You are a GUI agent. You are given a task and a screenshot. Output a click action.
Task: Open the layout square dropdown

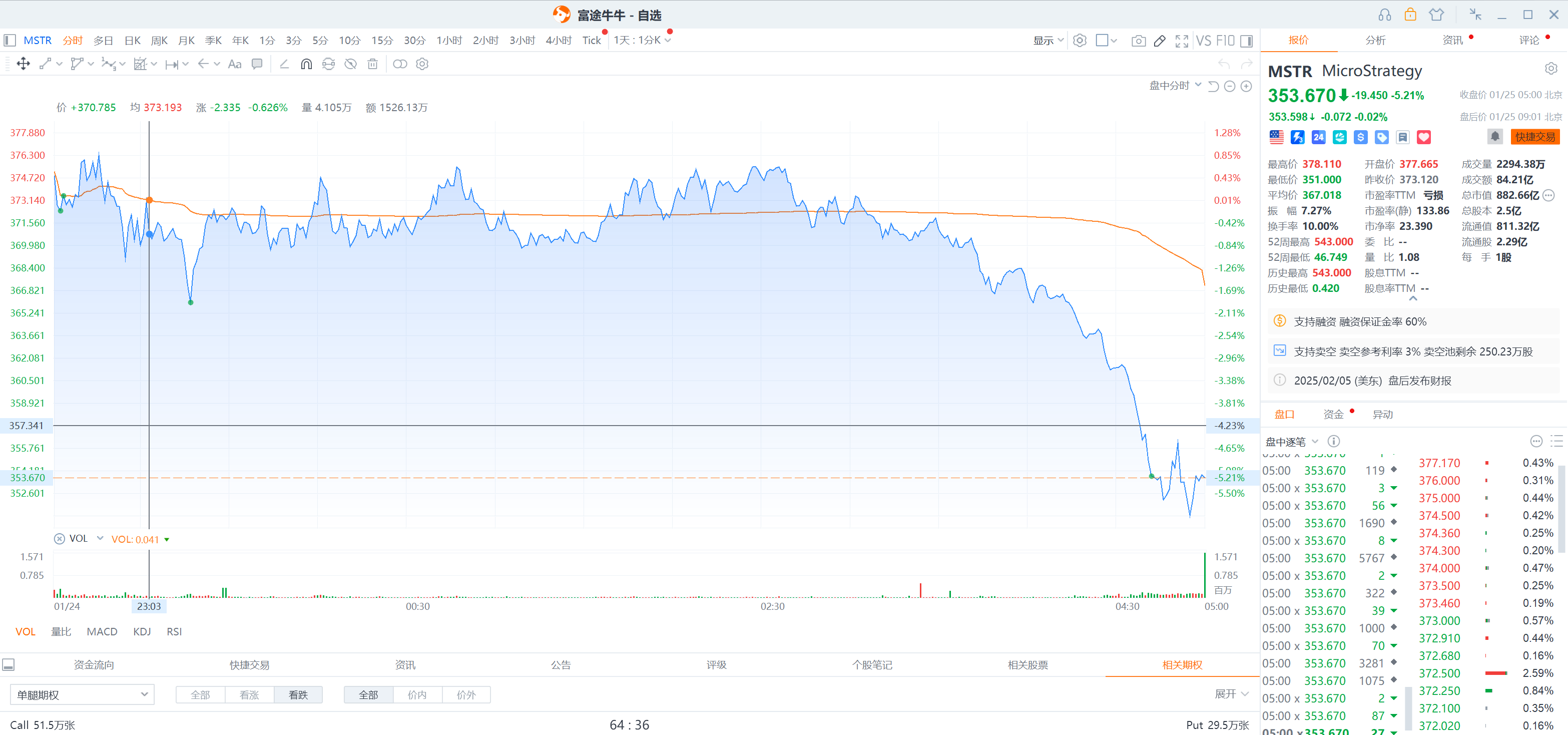1106,41
